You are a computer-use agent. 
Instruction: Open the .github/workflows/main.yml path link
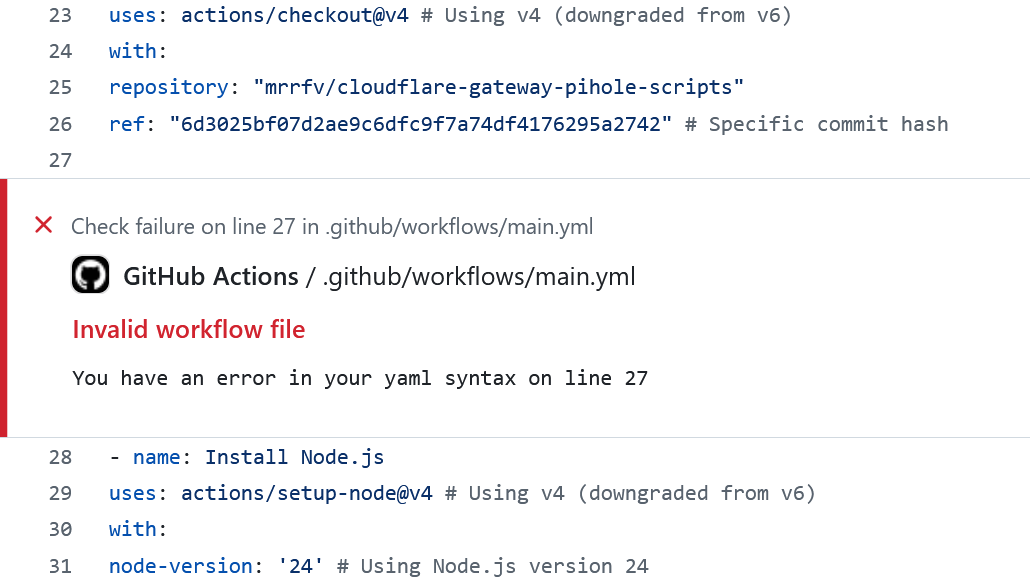tap(479, 277)
